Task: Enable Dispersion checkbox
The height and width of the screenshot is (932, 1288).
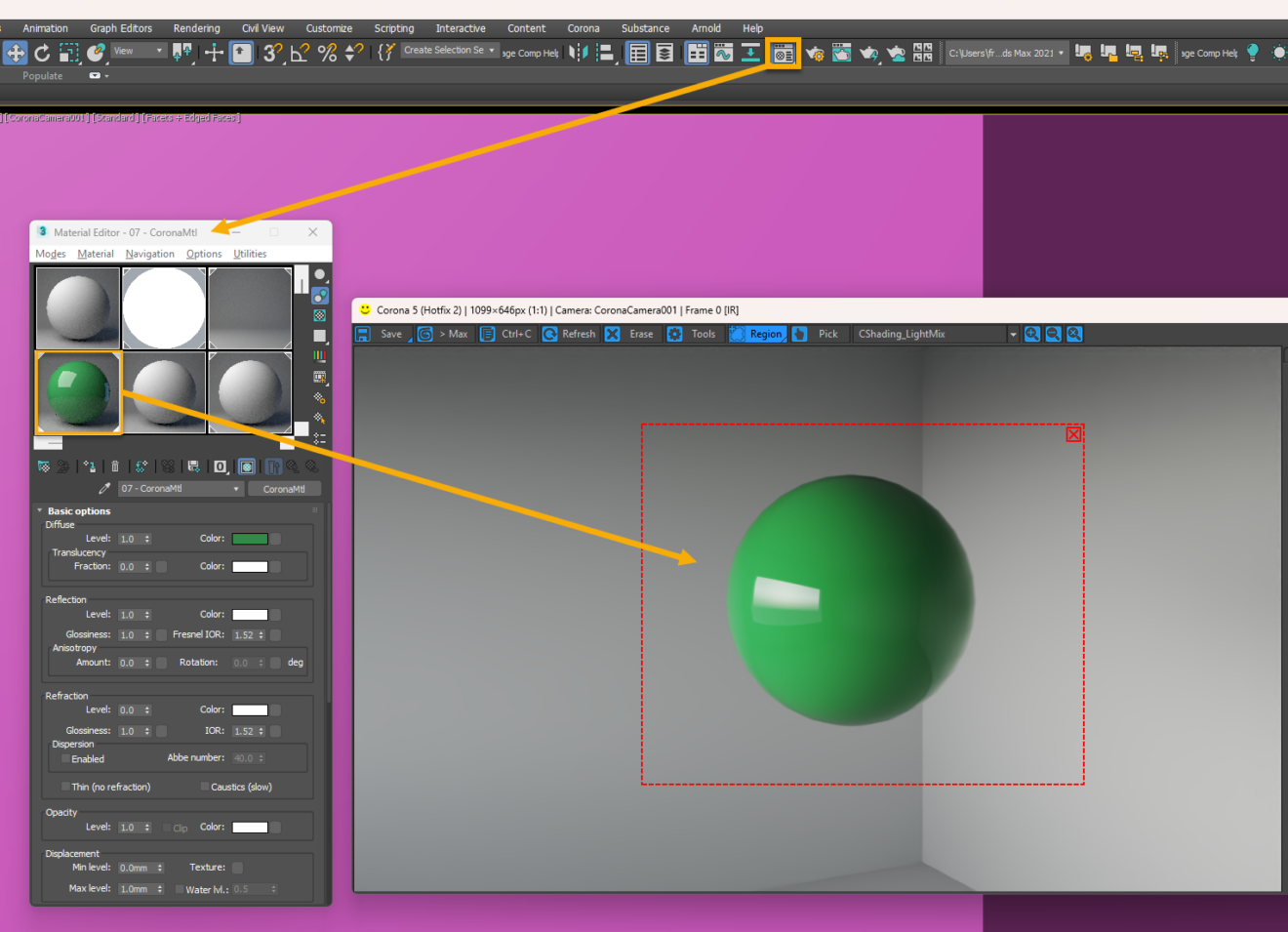Action: [66, 758]
